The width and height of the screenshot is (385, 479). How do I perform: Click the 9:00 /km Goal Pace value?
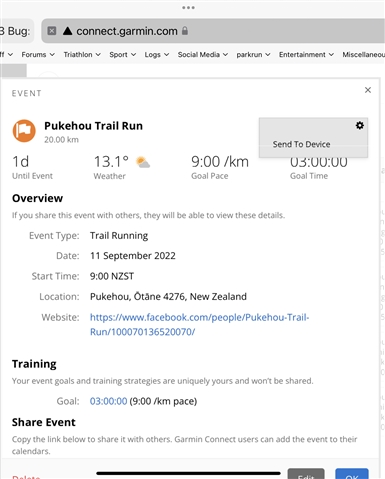[x=220, y=162]
